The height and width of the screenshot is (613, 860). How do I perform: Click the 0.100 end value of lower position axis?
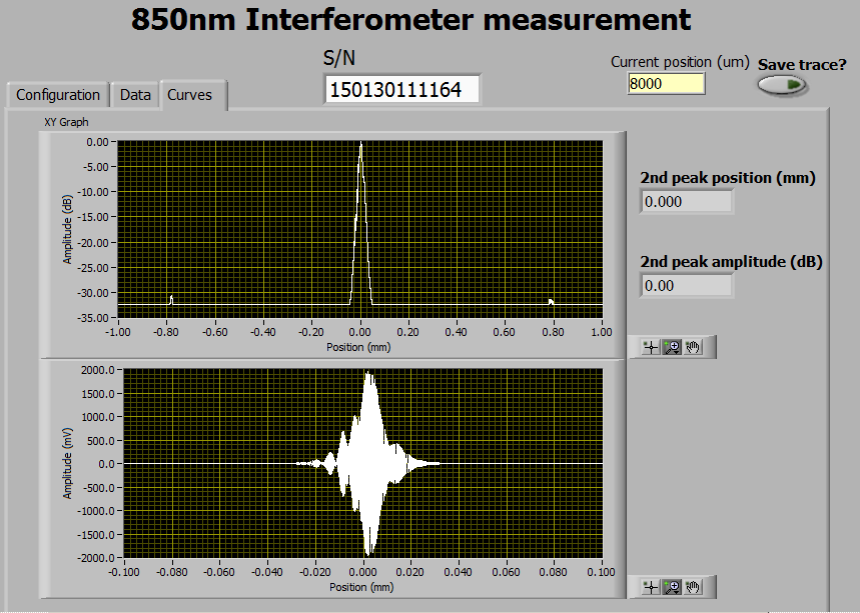pyautogui.click(x=599, y=573)
